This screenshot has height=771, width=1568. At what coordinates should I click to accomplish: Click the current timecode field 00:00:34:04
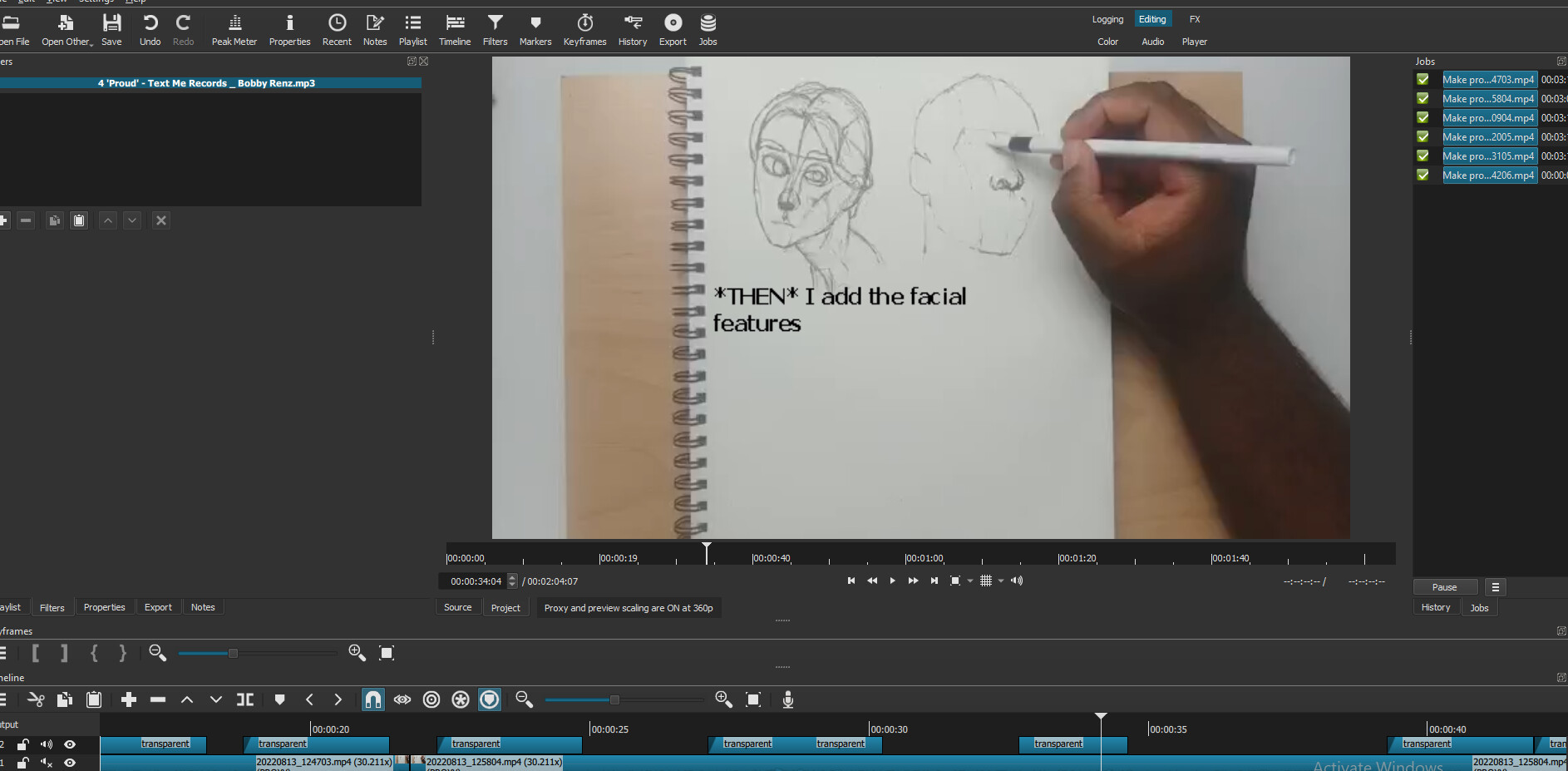click(476, 581)
